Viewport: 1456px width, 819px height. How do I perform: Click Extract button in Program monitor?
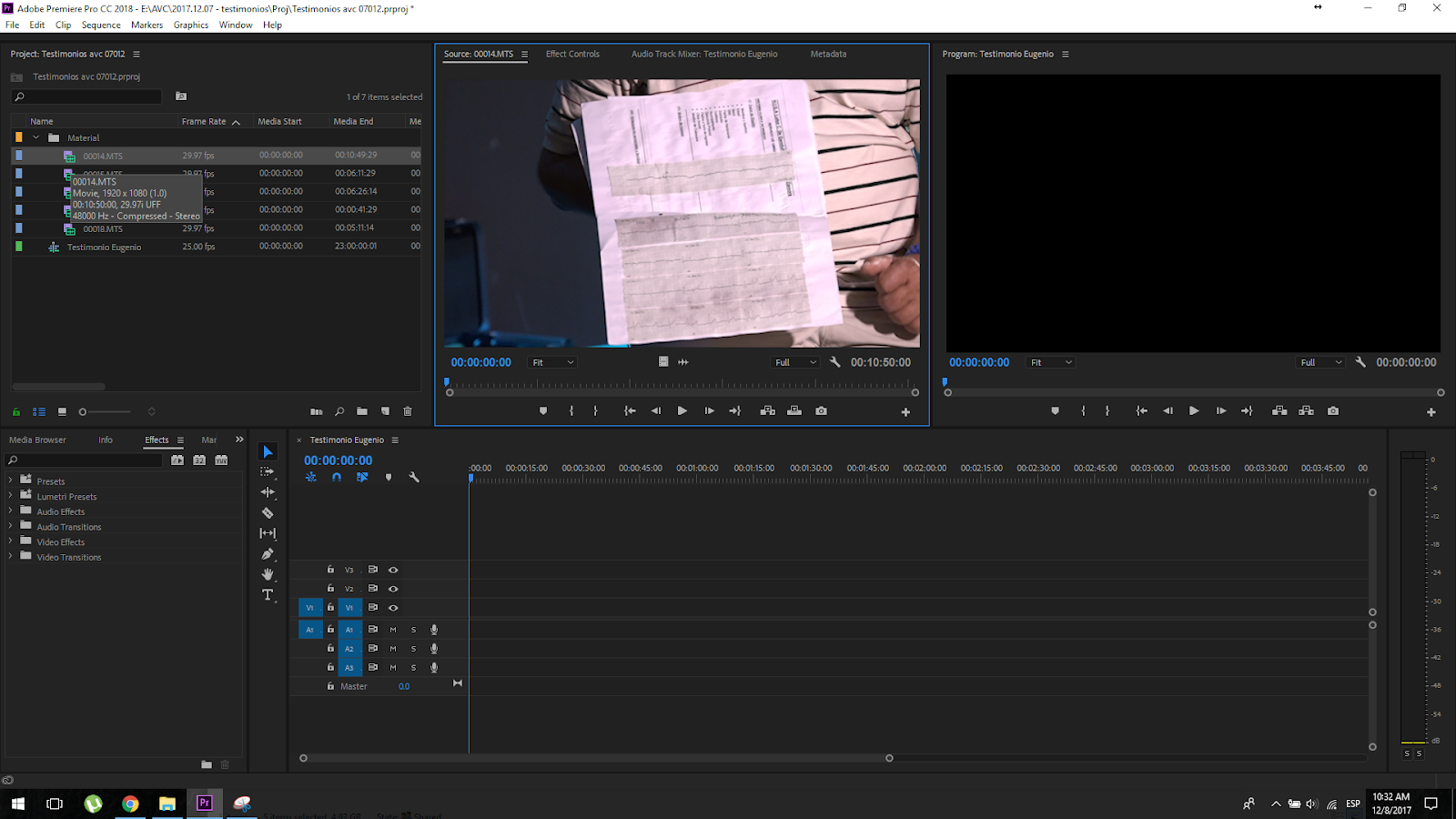[x=1306, y=411]
